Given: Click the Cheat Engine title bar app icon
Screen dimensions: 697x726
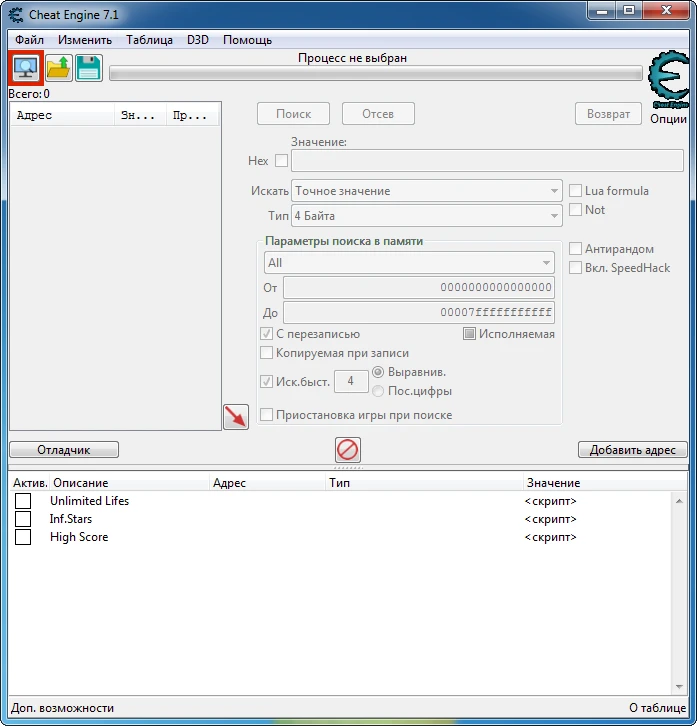Looking at the screenshot, I should coord(16,15).
